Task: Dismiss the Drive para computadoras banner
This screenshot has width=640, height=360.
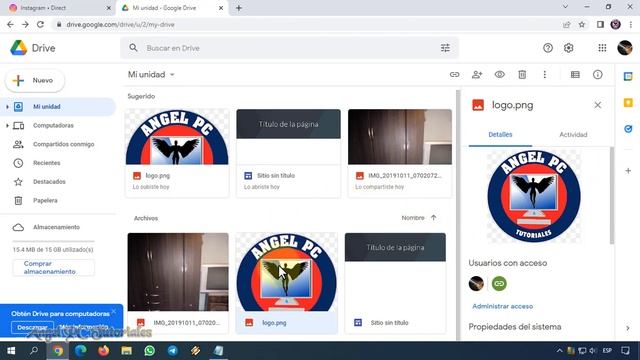Action: click(x=113, y=311)
